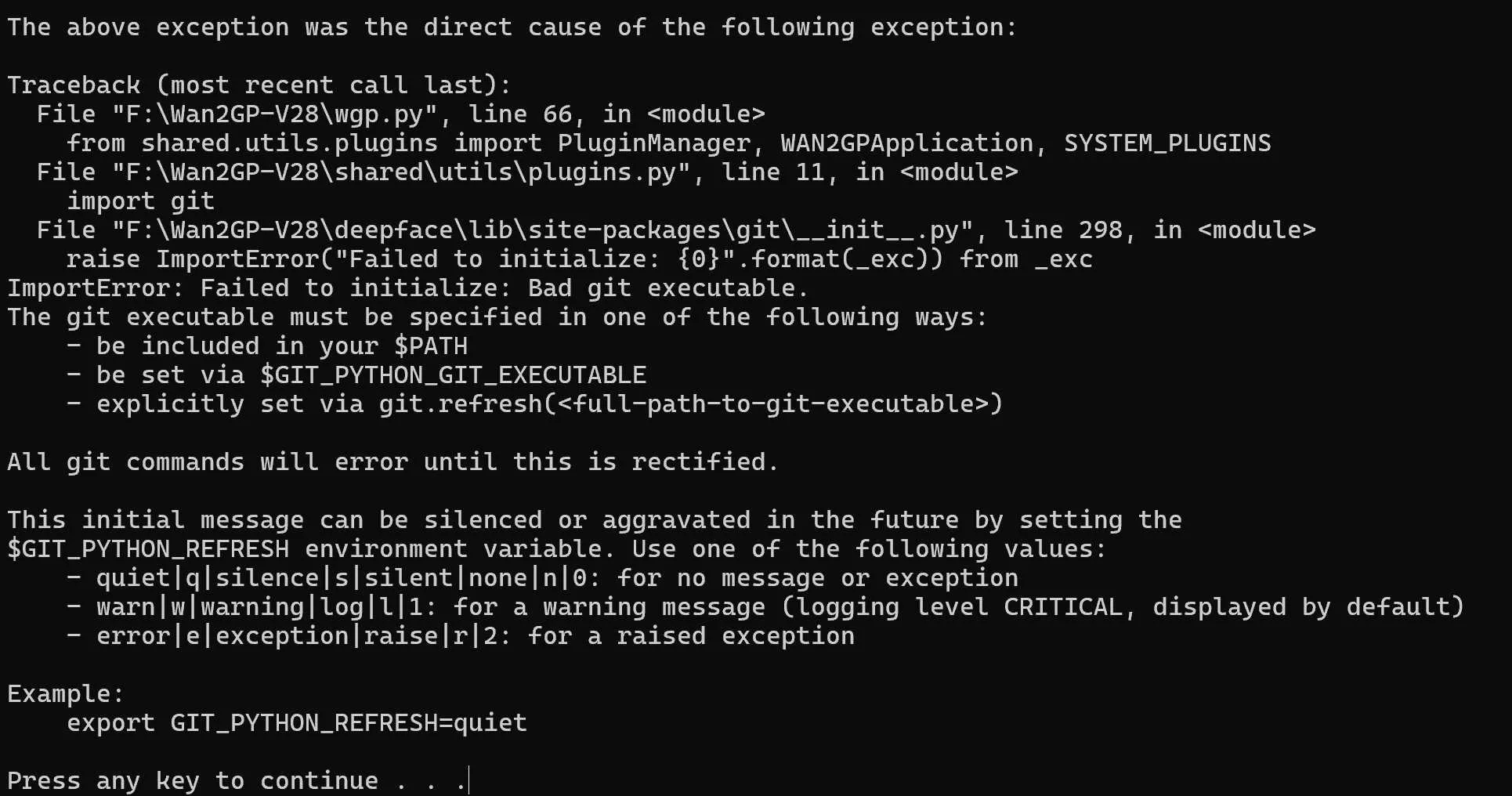The height and width of the screenshot is (796, 1512).
Task: Click "All git commands will error" line
Action: coord(392,462)
